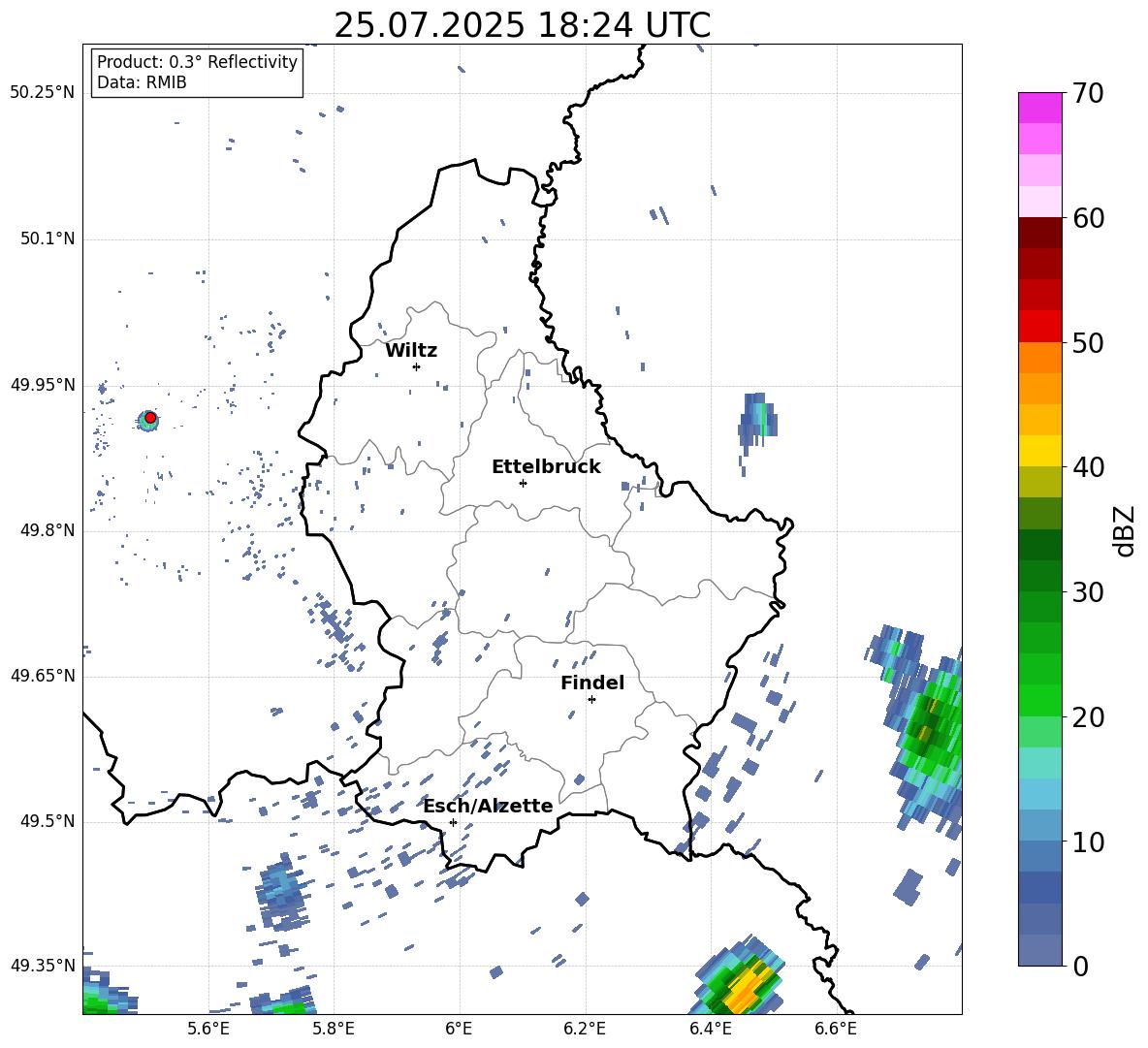Click the colorbar tick label 50
The image size is (1148, 1048).
(x=1088, y=342)
